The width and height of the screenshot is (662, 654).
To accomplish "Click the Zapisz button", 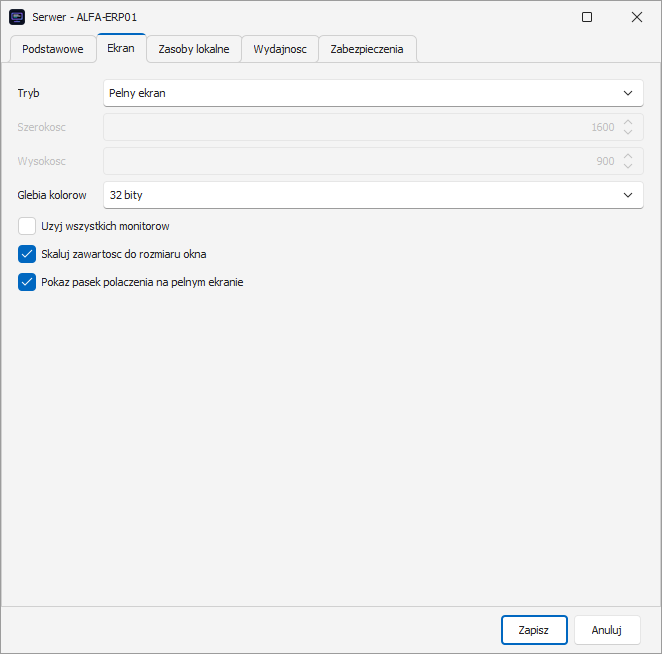I will coord(534,630).
